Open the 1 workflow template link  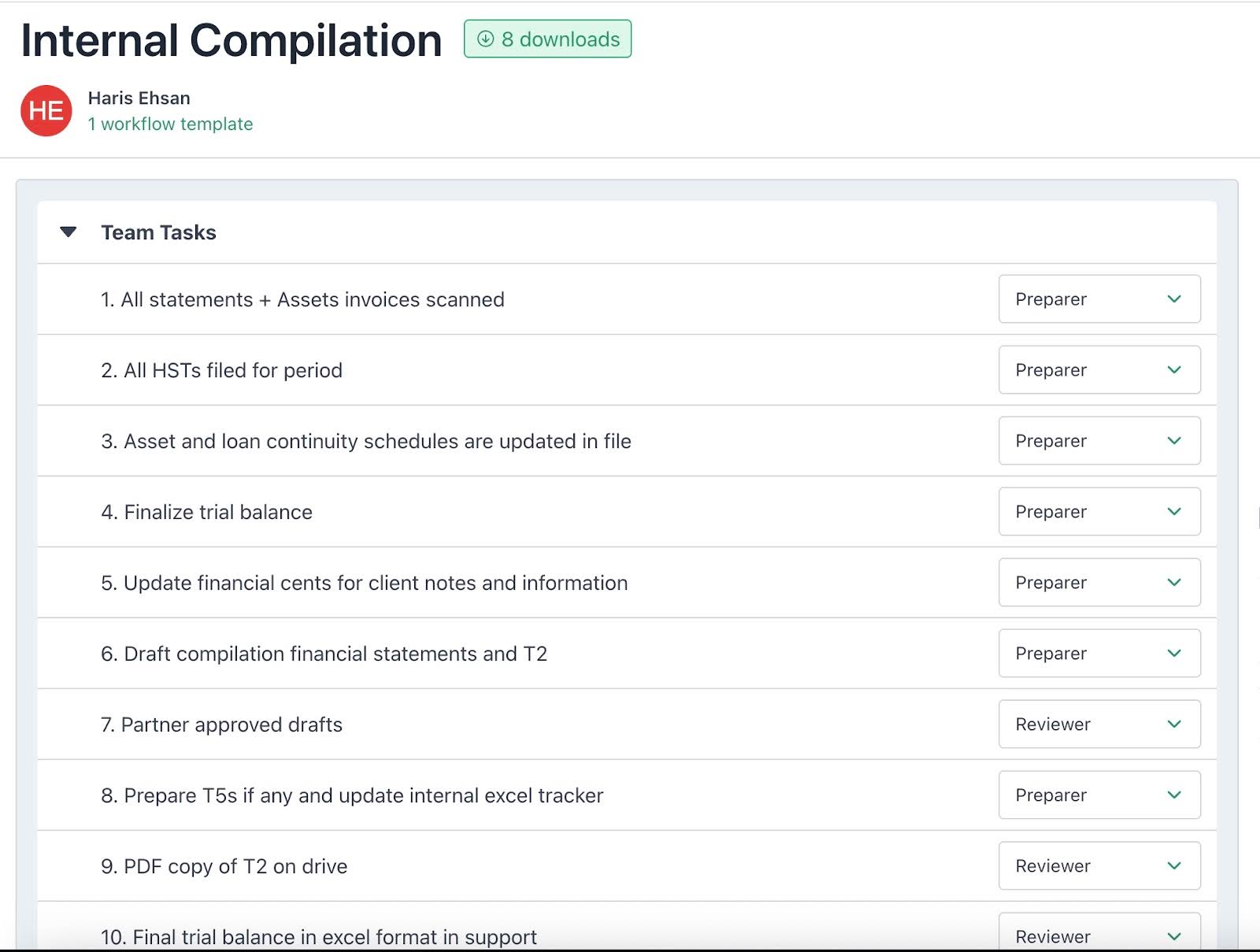[170, 124]
